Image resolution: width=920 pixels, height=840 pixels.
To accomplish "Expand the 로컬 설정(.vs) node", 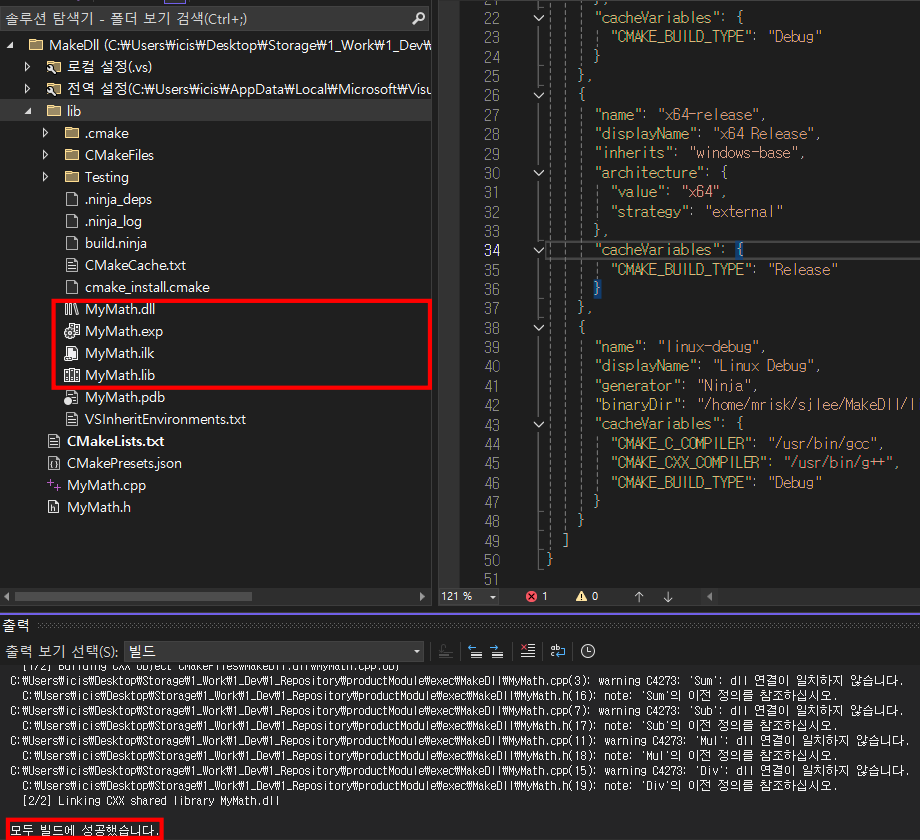I will pyautogui.click(x=27, y=67).
